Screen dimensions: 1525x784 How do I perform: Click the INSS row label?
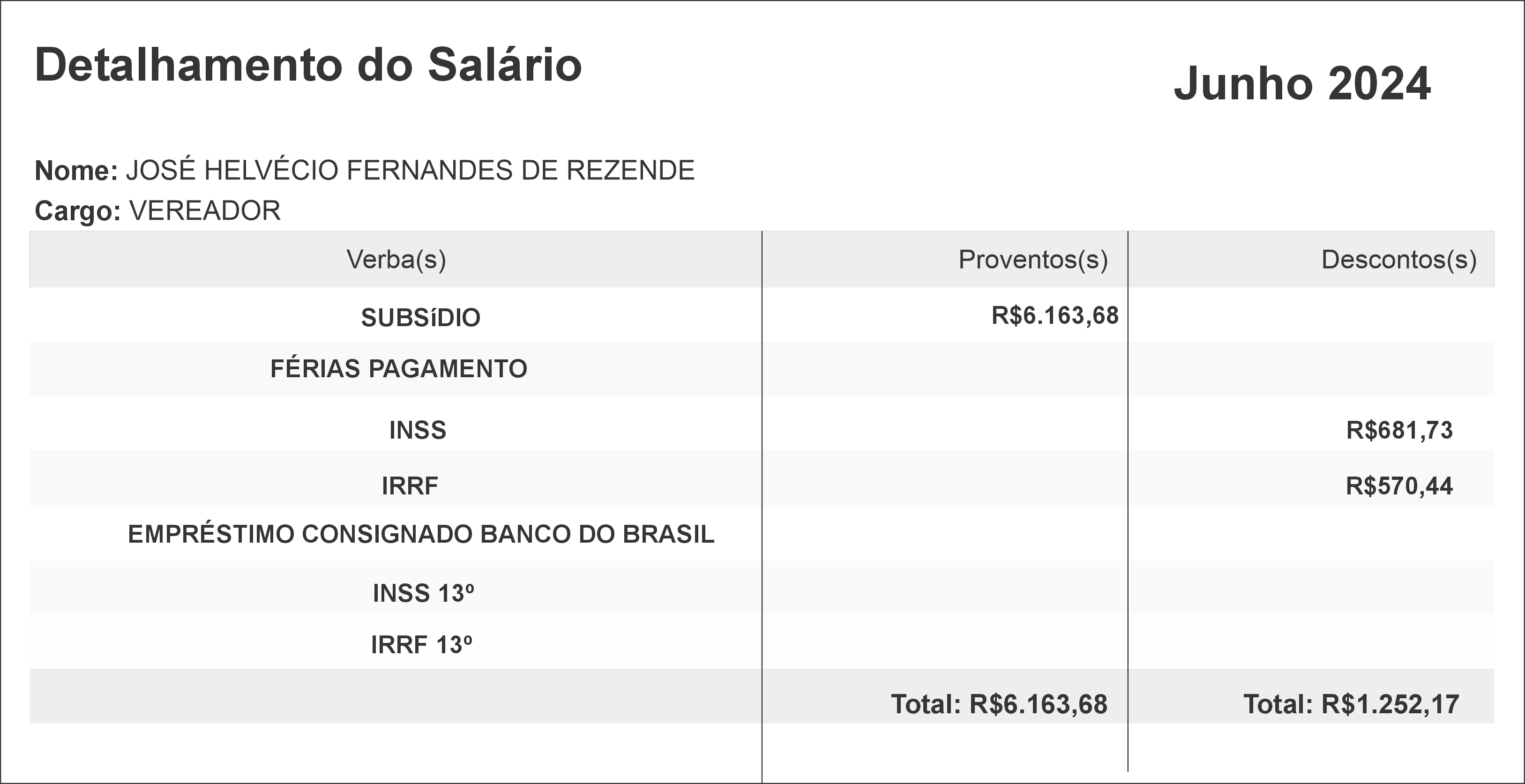click(x=418, y=431)
